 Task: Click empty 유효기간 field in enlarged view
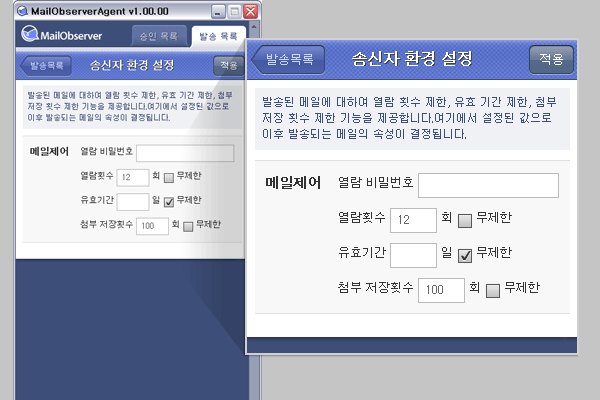tap(413, 255)
